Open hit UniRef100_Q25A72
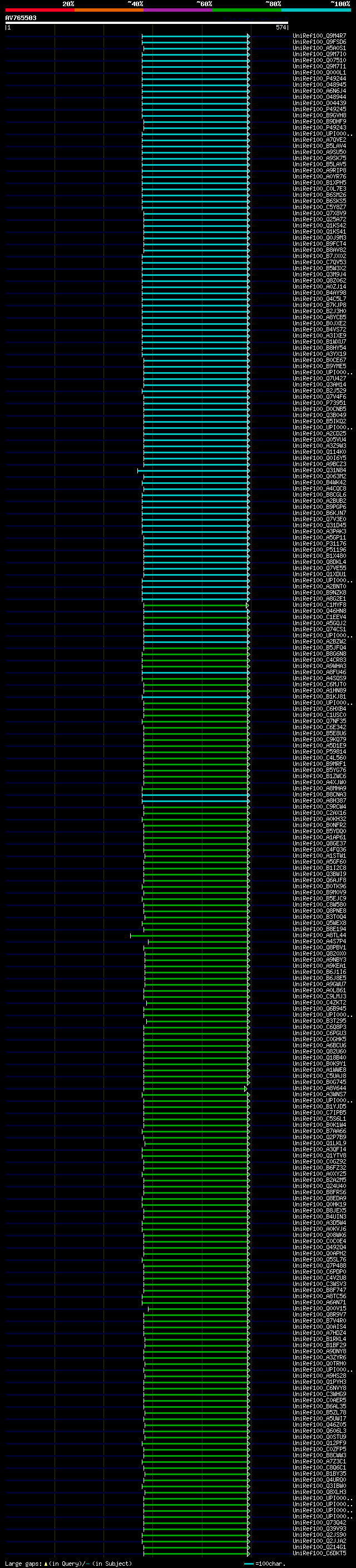 click(319, 219)
